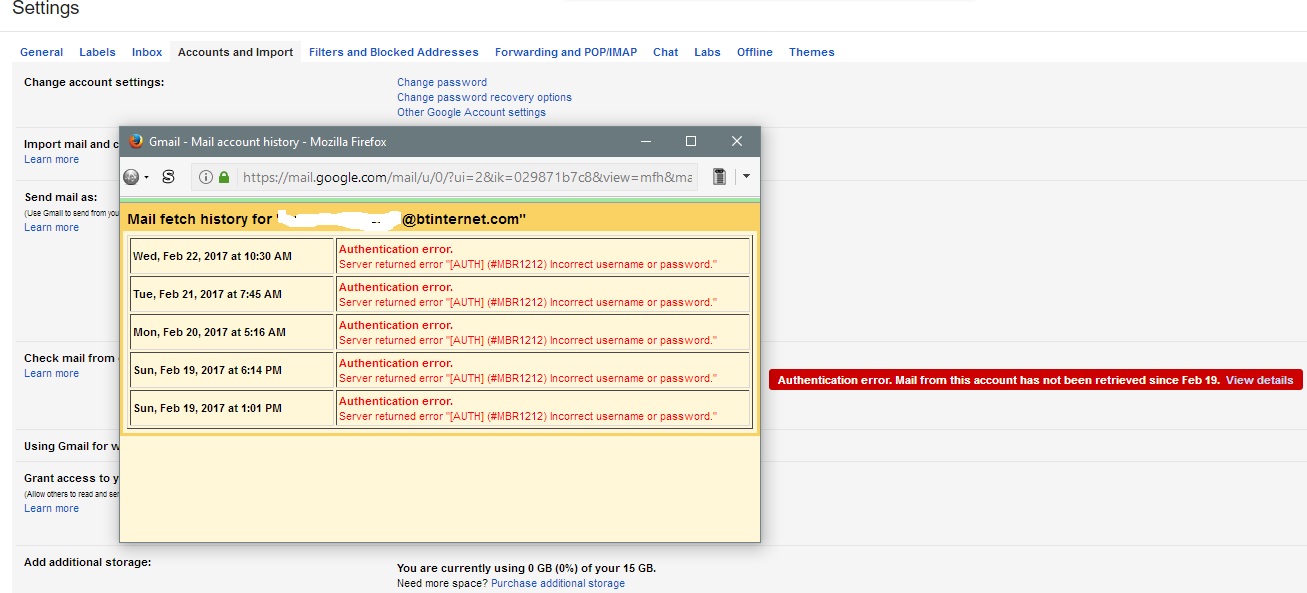Click the Firefox logo in popup title bar
The width and height of the screenshot is (1307, 593).
click(x=136, y=141)
